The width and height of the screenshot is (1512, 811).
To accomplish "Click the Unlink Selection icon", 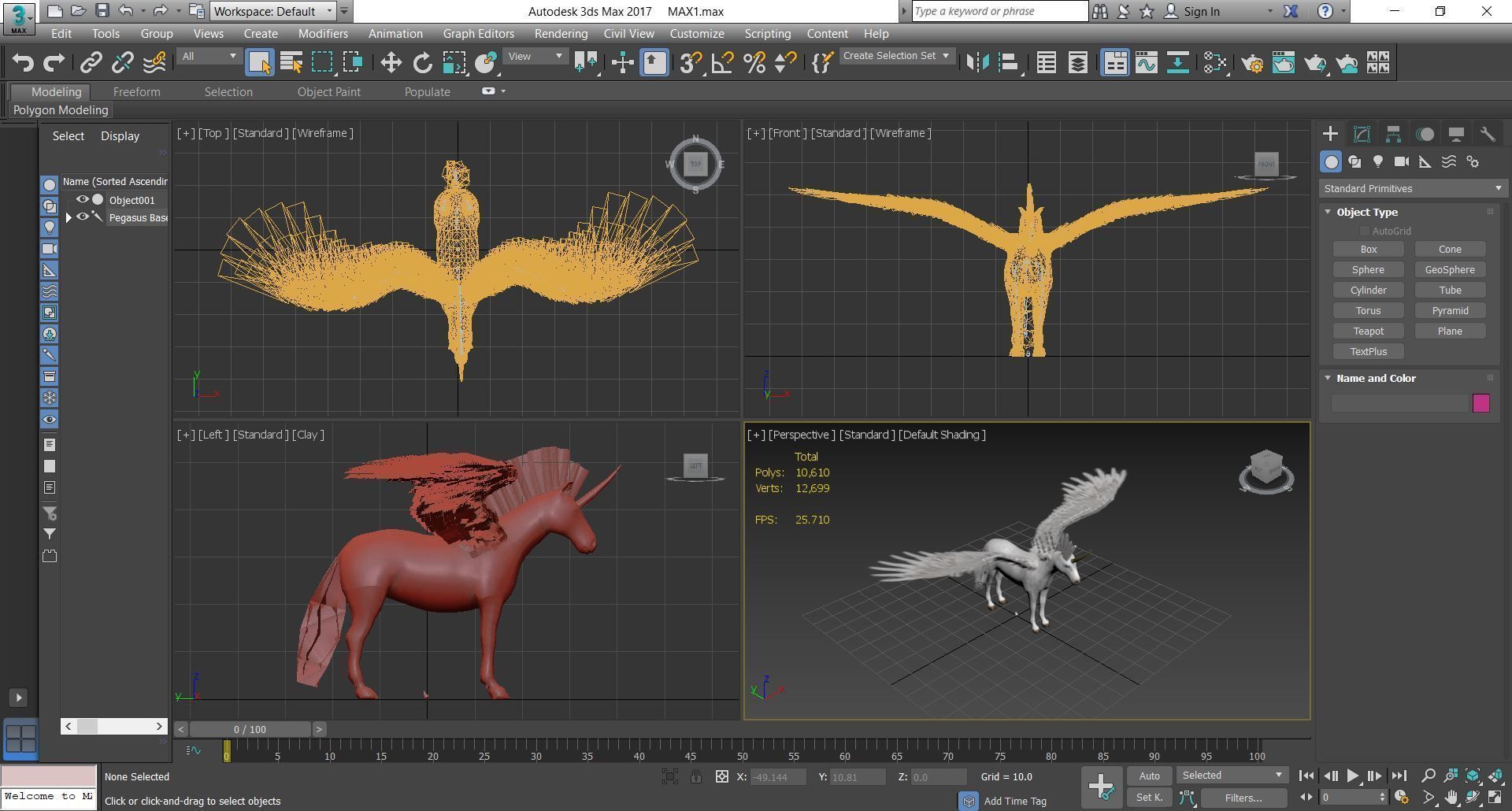I will coord(123,63).
